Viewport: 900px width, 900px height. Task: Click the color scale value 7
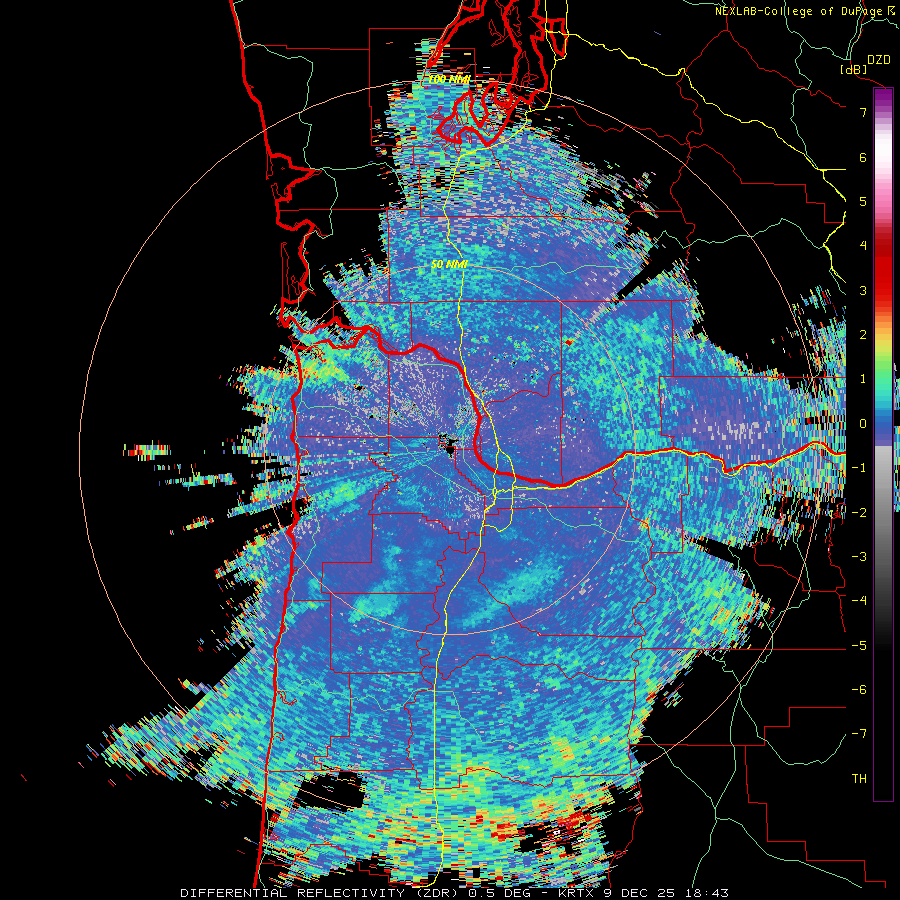point(863,112)
